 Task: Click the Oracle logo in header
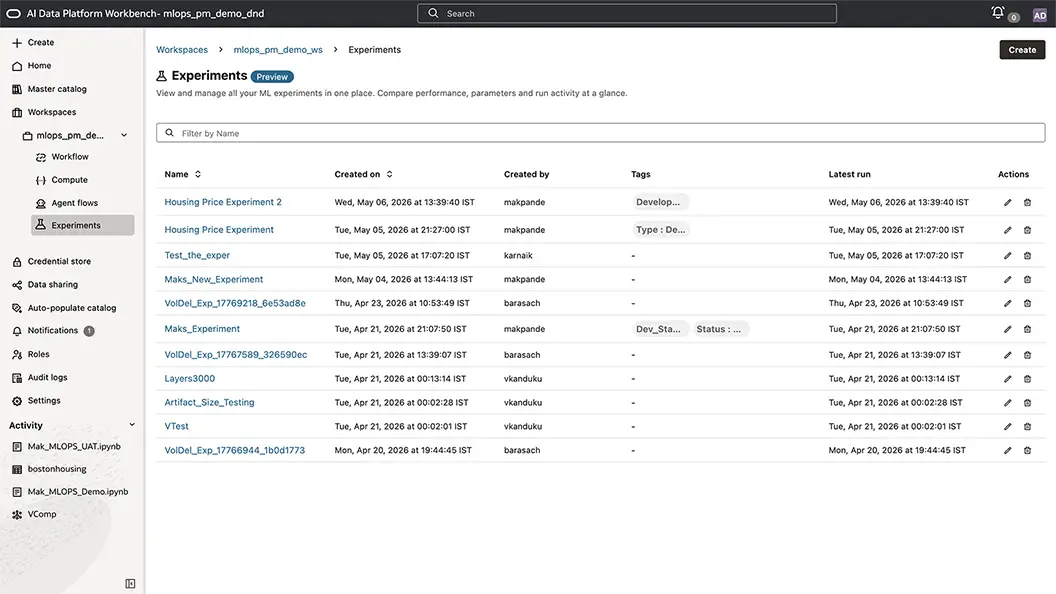pos(13,13)
